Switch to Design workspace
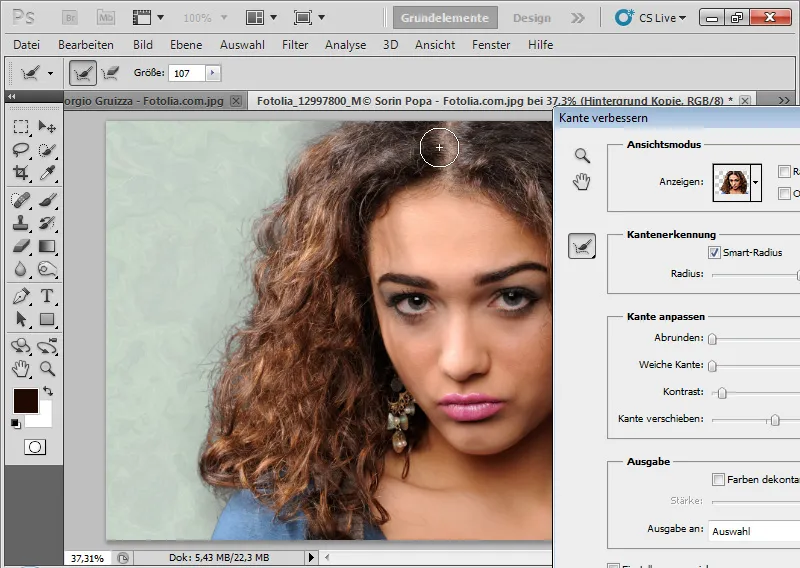This screenshot has width=800, height=568. 532,18
